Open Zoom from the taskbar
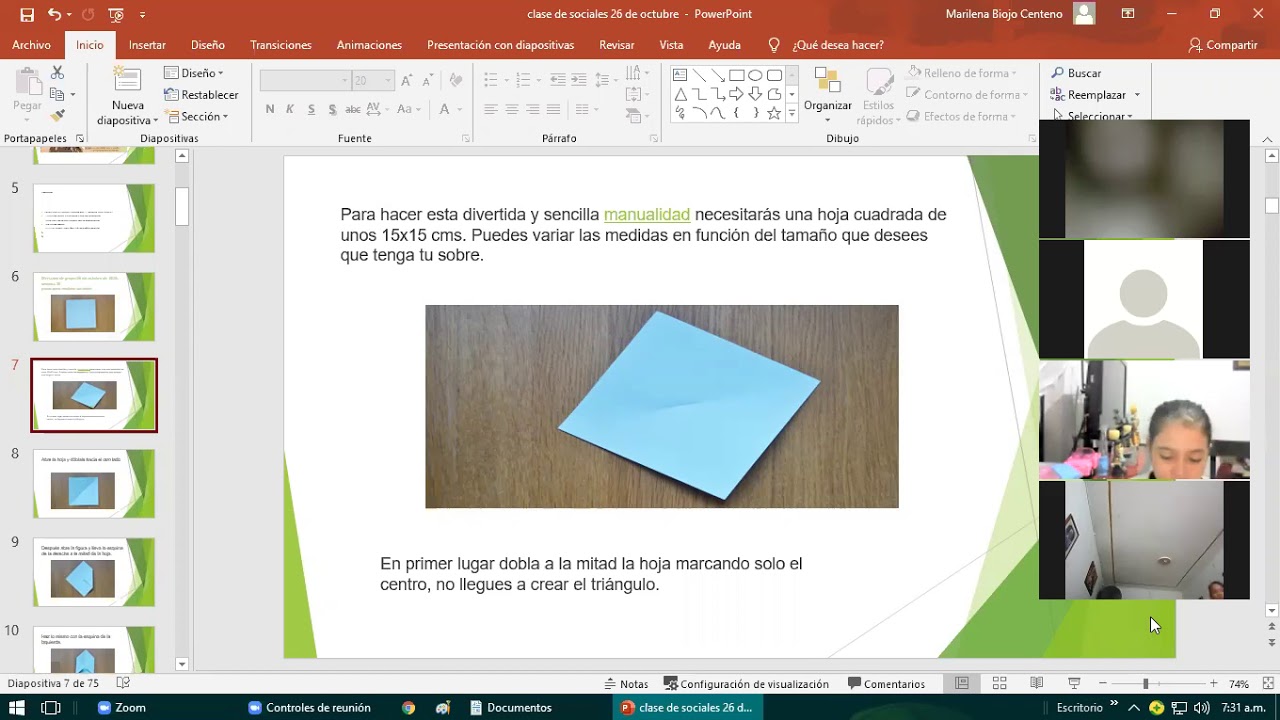Screen dimensions: 1280x720 [121, 707]
